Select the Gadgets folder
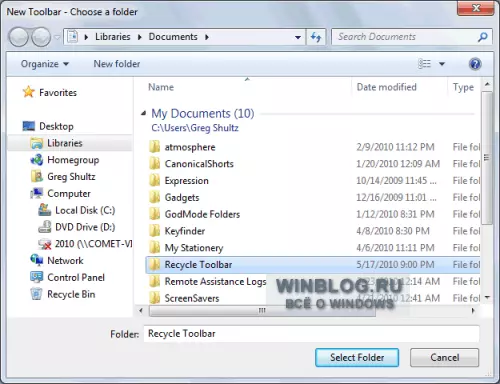This screenshot has width=500, height=384. tap(174, 197)
